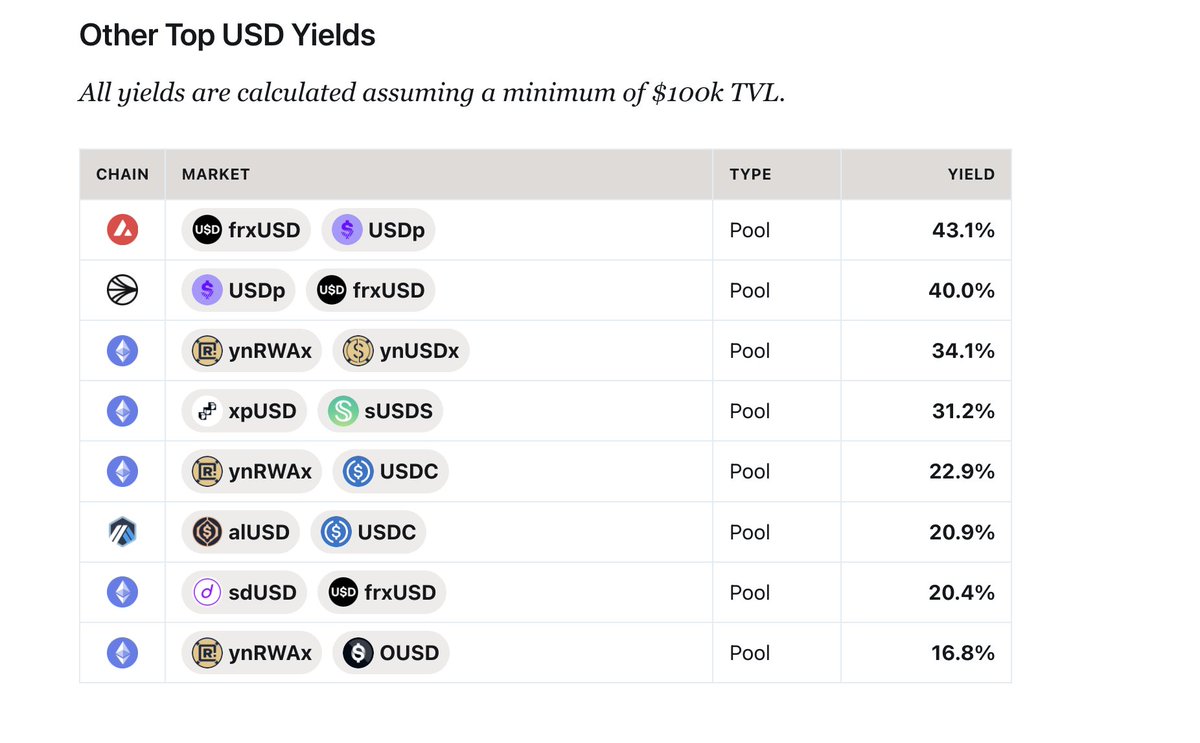Image resolution: width=1200 pixels, height=743 pixels.
Task: Select the USDC pill in the 22.9% row
Action: 390,471
